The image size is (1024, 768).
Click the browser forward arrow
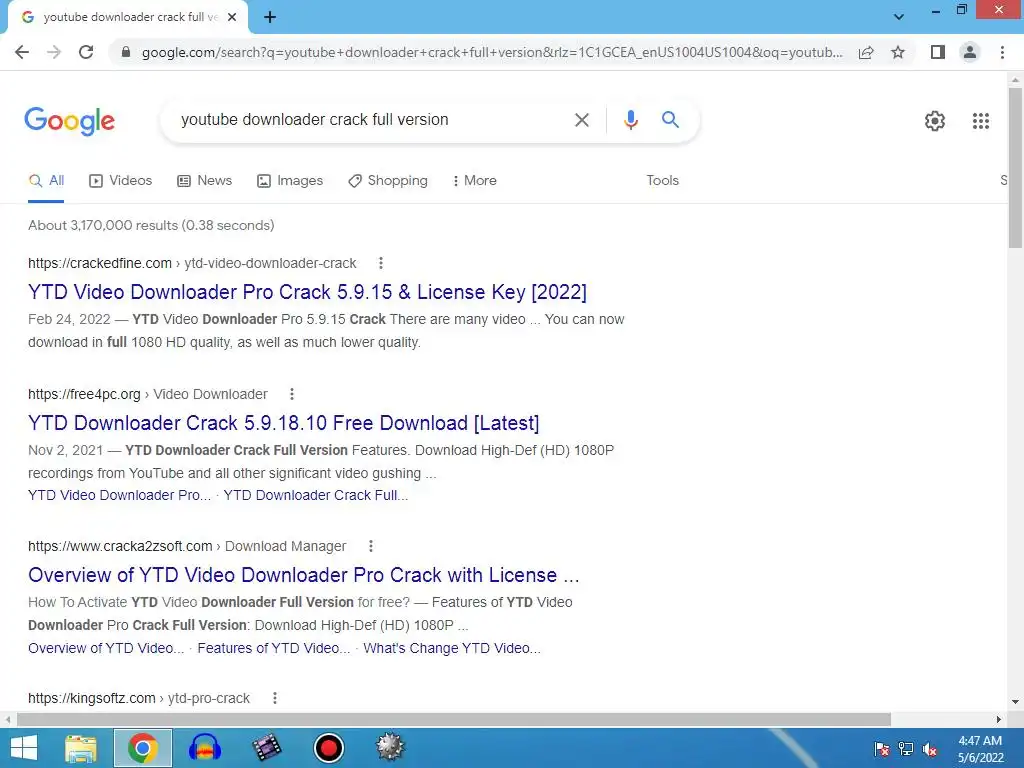(x=54, y=52)
